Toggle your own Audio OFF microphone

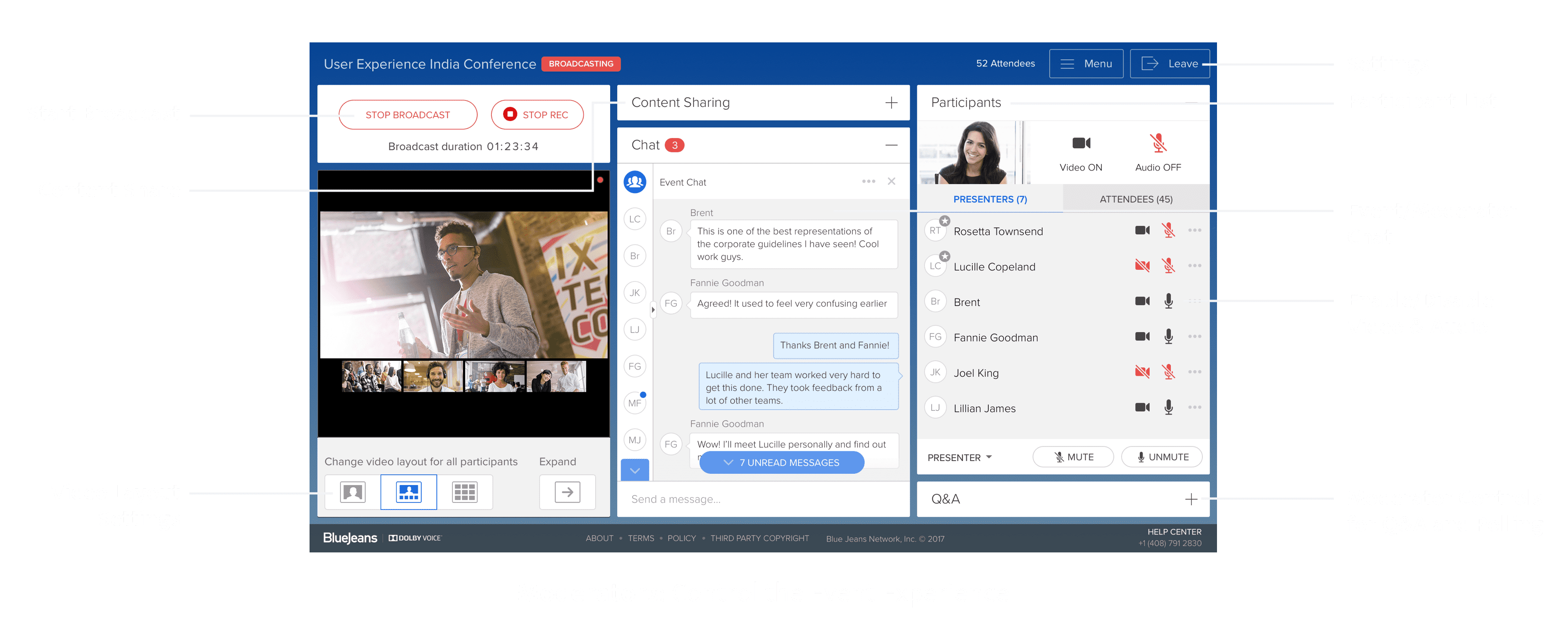(1158, 144)
